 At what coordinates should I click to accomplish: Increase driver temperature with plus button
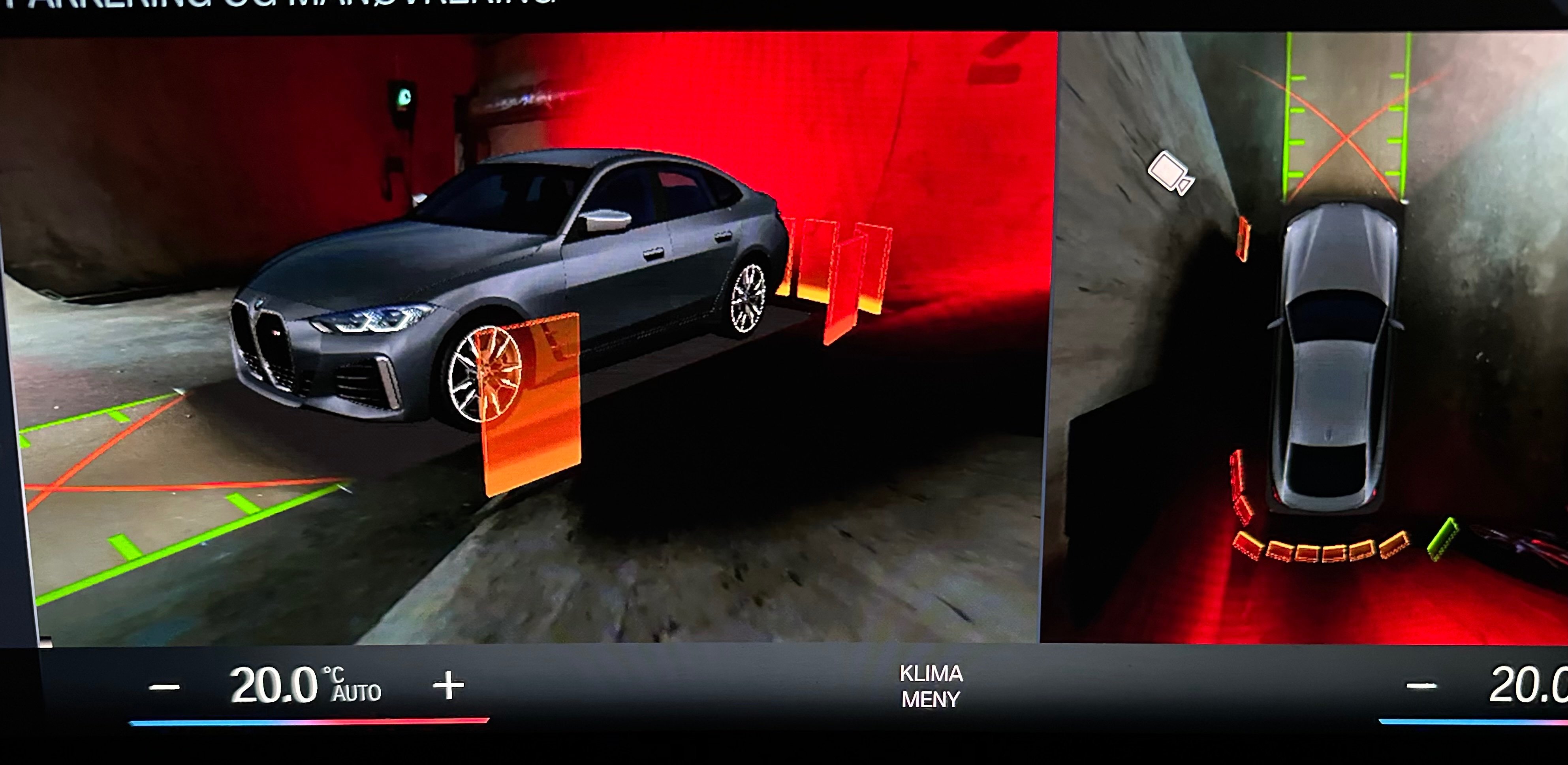click(x=448, y=686)
